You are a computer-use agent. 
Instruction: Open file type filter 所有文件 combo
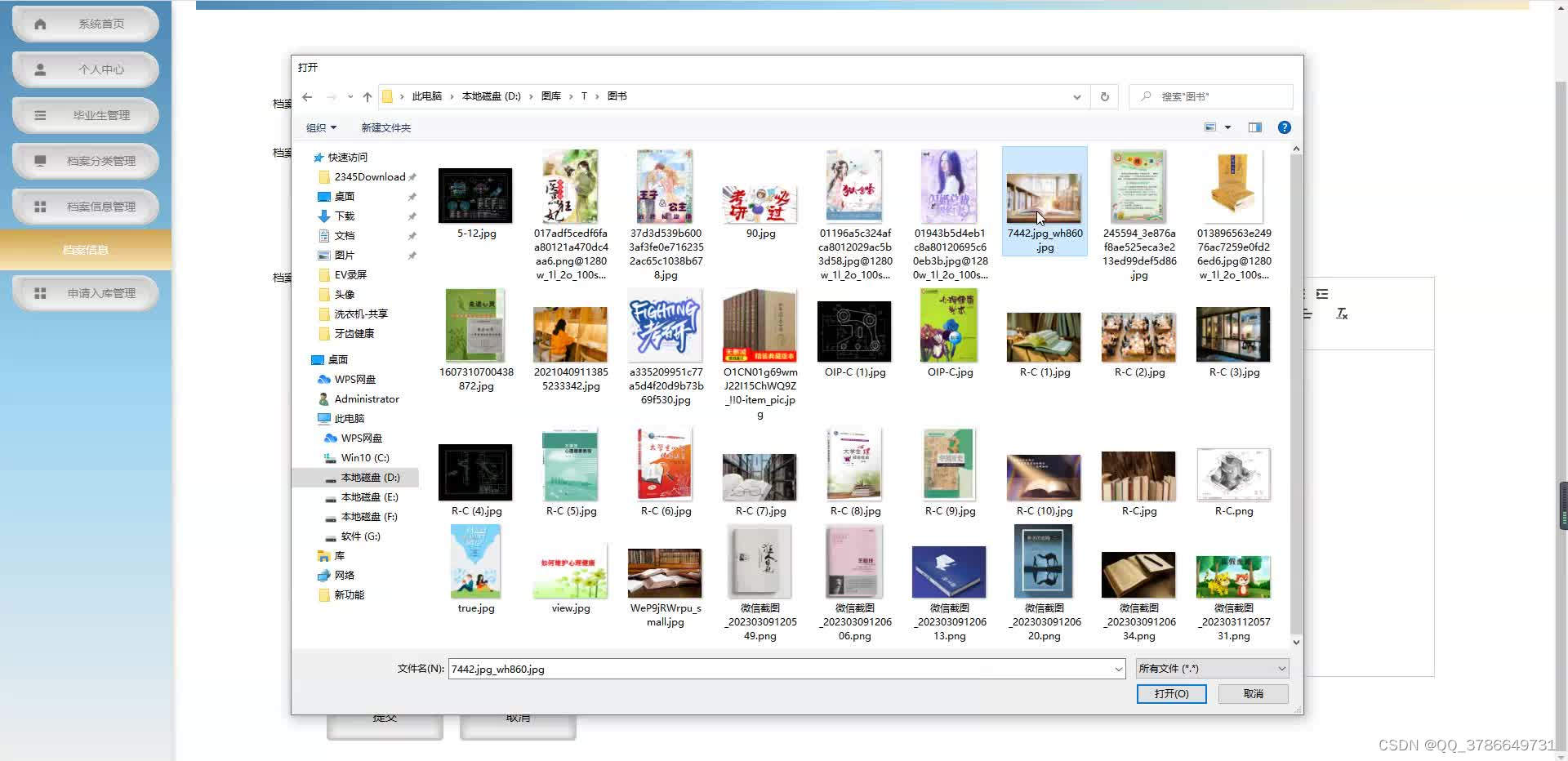[1212, 669]
